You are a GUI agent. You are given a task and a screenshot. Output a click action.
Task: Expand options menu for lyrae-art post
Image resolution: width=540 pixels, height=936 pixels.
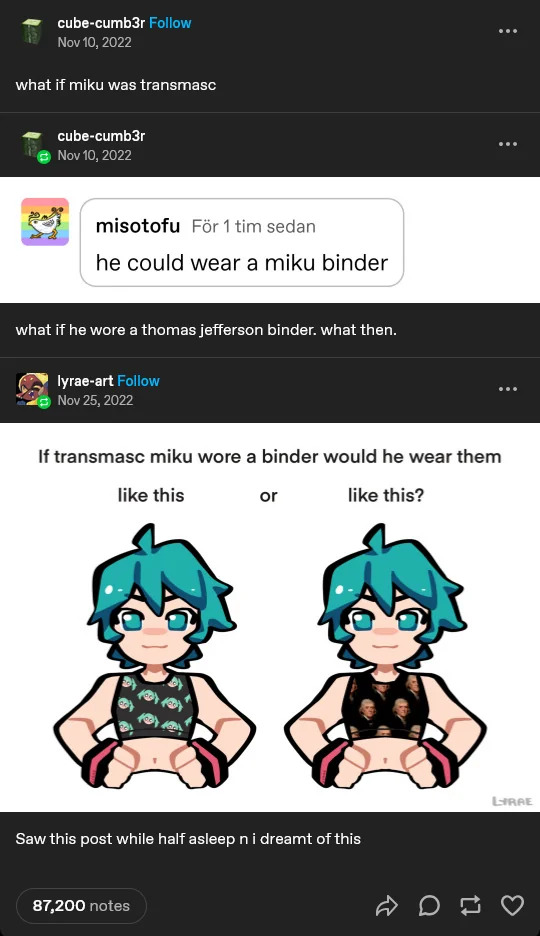[508, 389]
